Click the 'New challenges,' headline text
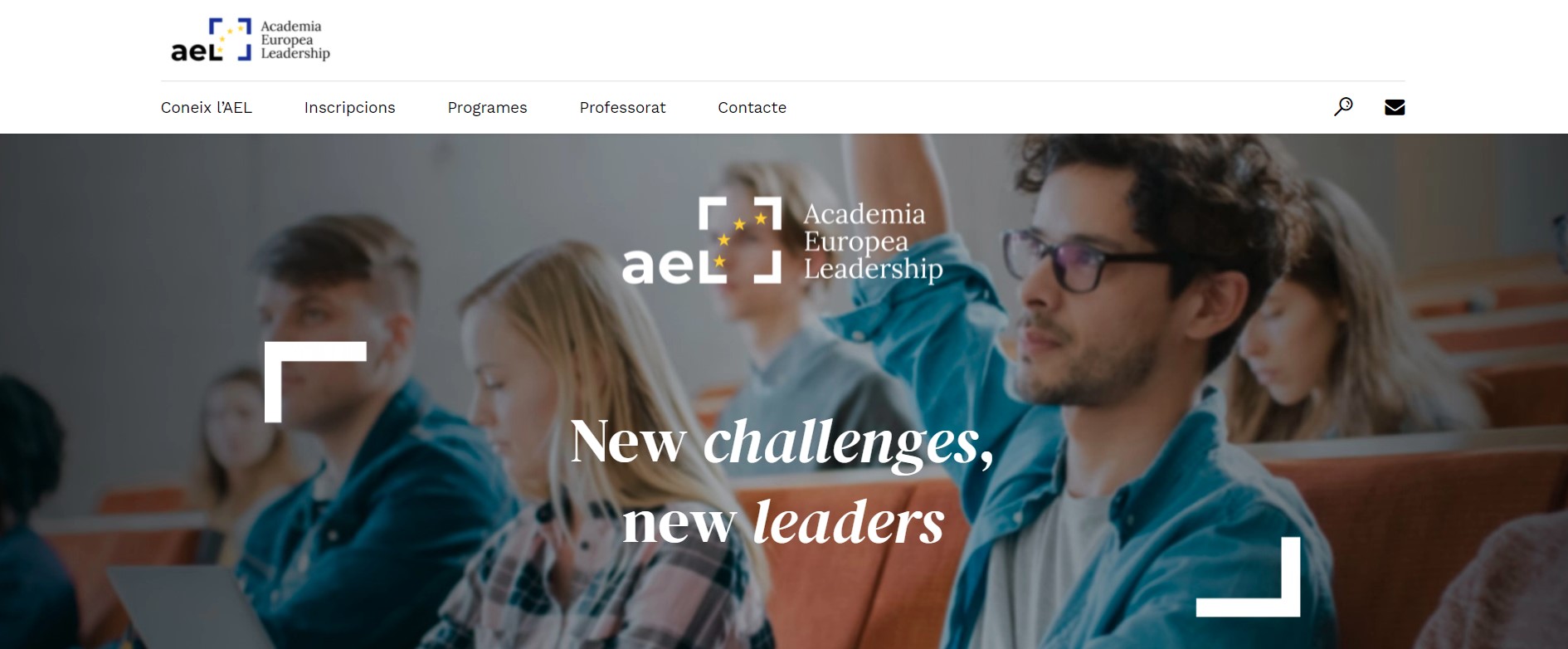Viewport: 1568px width, 649px height. (782, 442)
